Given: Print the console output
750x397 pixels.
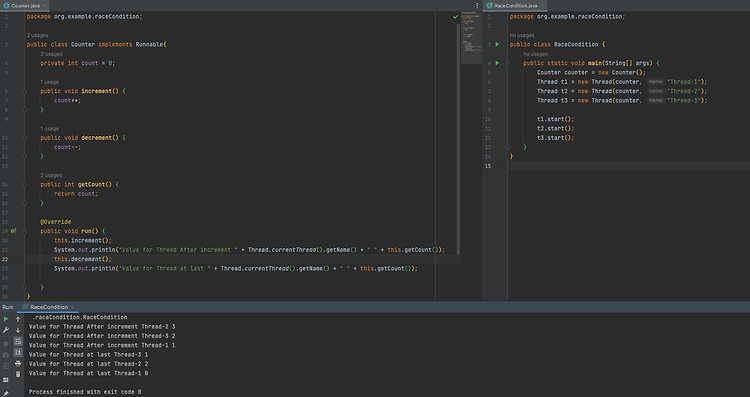Looking at the screenshot, I should click(x=18, y=364).
